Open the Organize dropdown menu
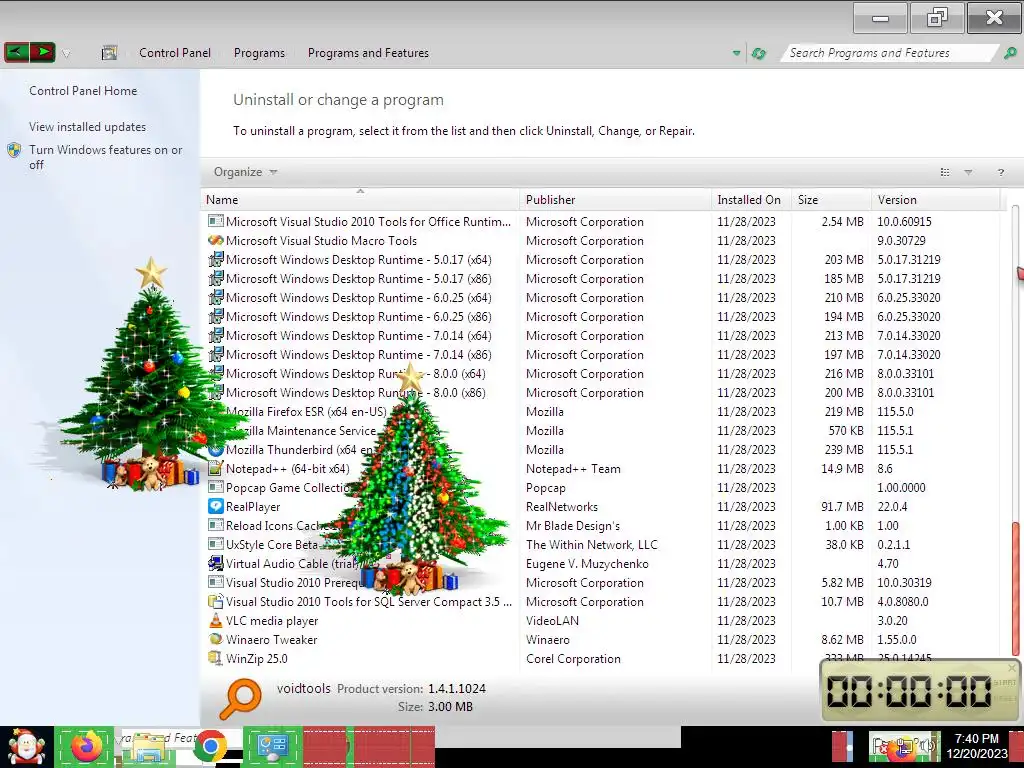Viewport: 1024px width, 768px height. pyautogui.click(x=246, y=172)
